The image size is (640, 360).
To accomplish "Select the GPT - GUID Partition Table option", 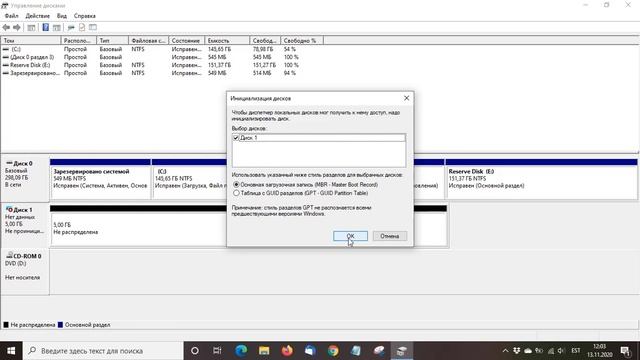I will click(x=300, y=193).
